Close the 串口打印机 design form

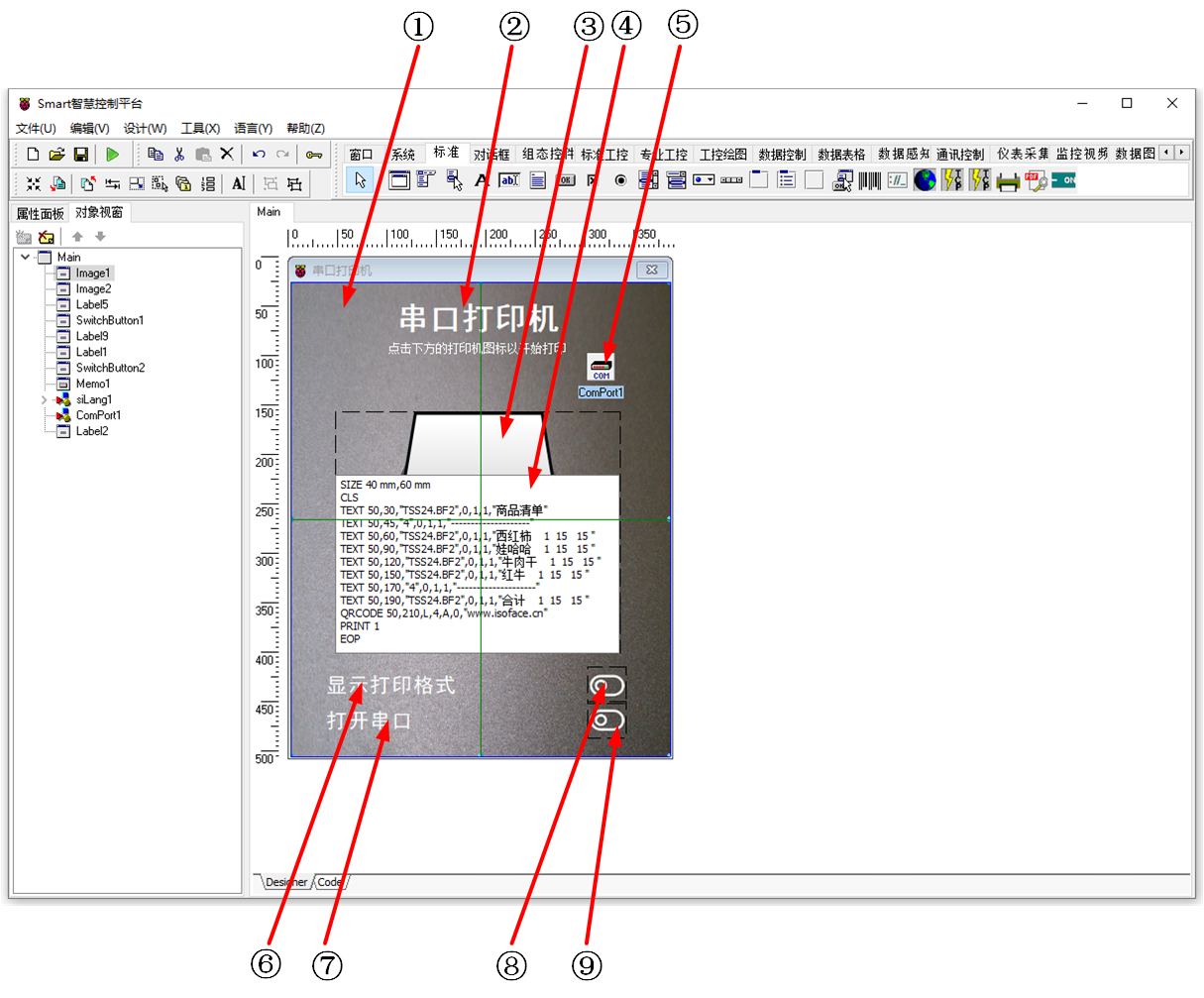coord(652,270)
